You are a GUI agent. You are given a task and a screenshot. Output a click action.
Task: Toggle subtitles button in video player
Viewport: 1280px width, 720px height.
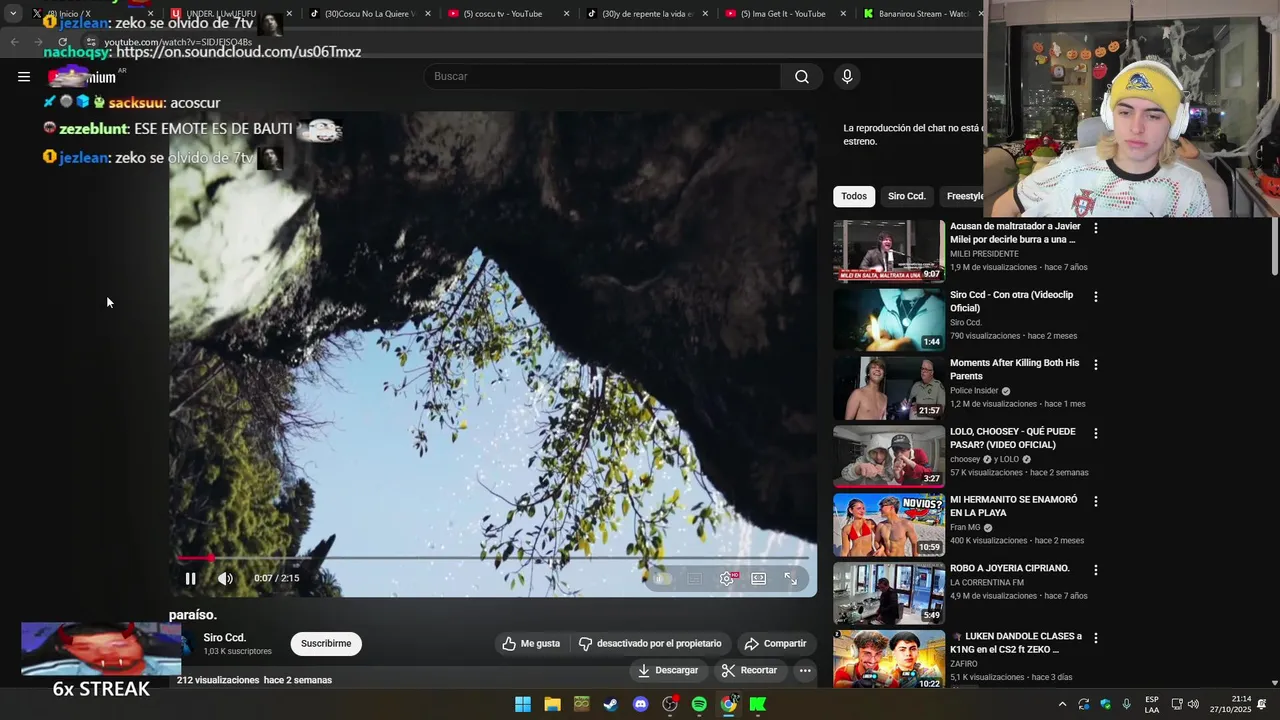pyautogui.click(x=694, y=578)
